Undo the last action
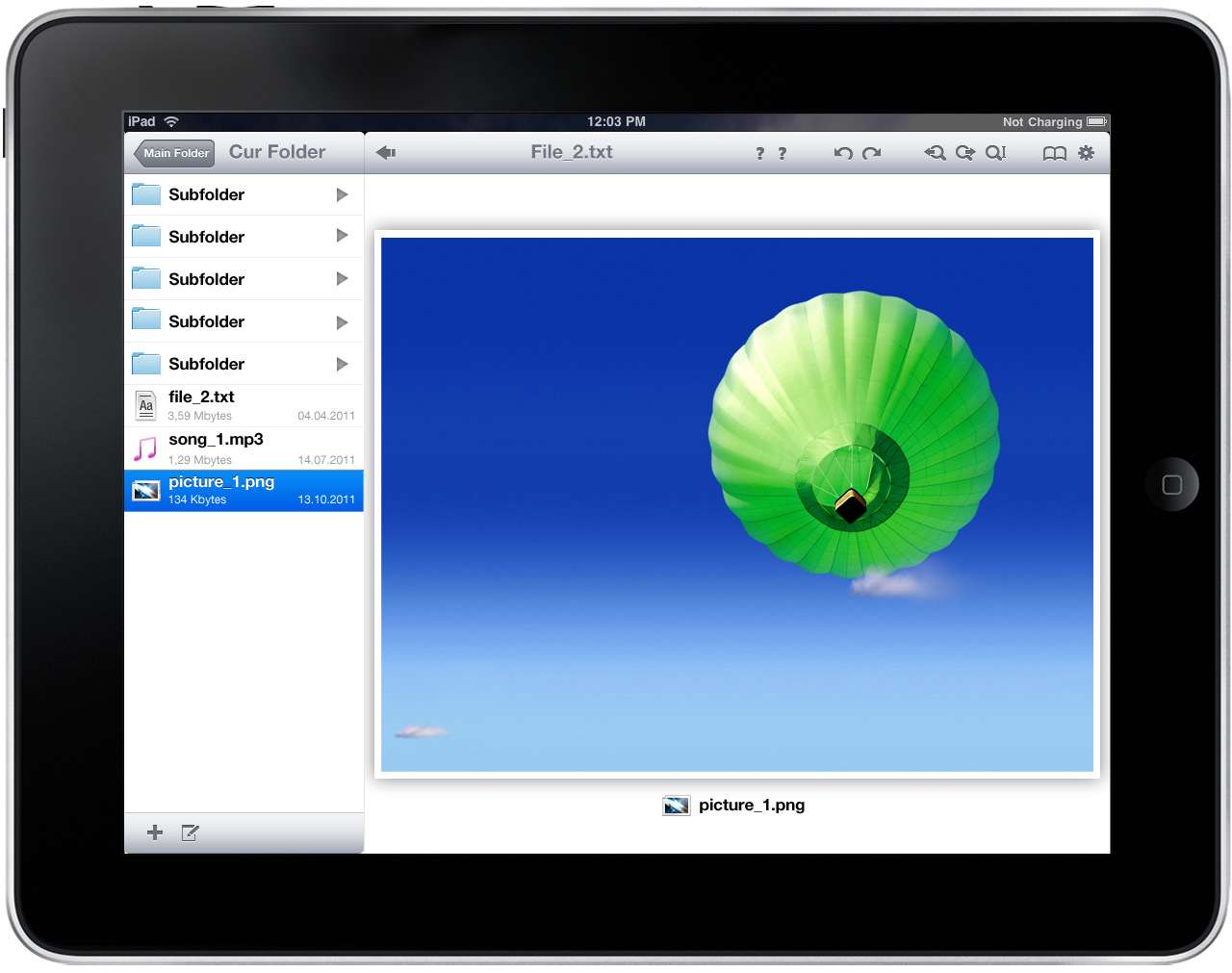 coord(843,153)
